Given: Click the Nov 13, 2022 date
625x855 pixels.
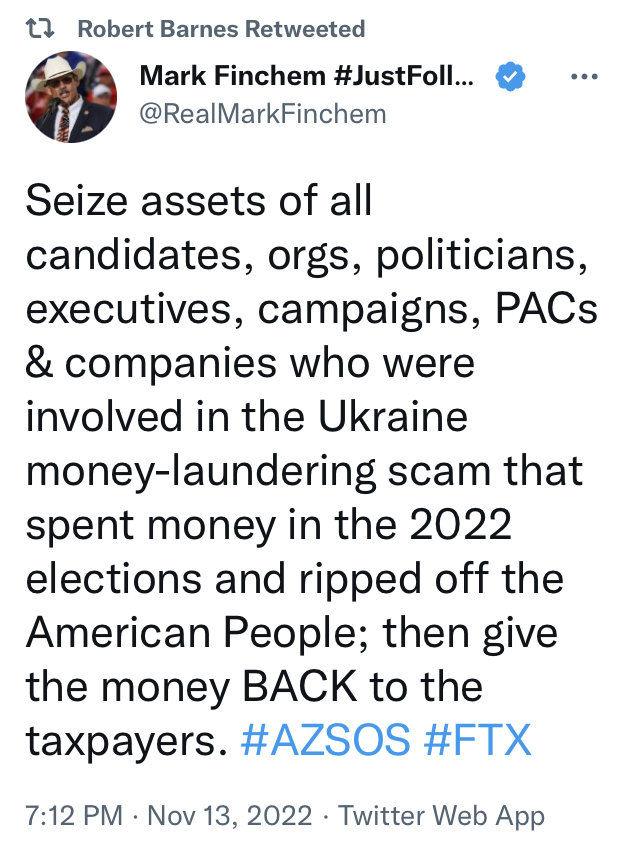Looking at the screenshot, I should coord(229,816).
